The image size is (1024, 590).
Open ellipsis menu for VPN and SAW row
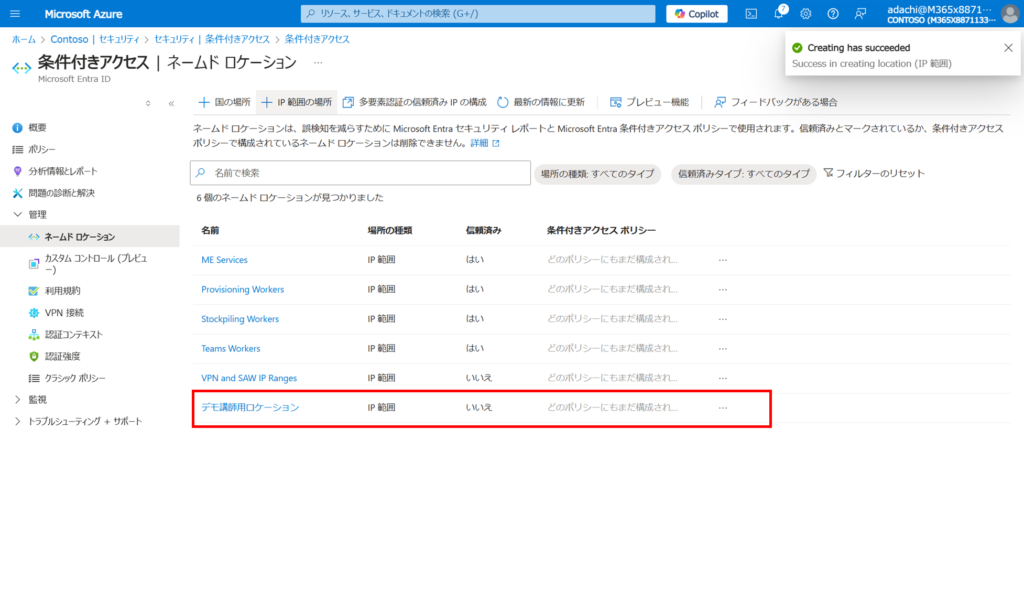[723, 378]
